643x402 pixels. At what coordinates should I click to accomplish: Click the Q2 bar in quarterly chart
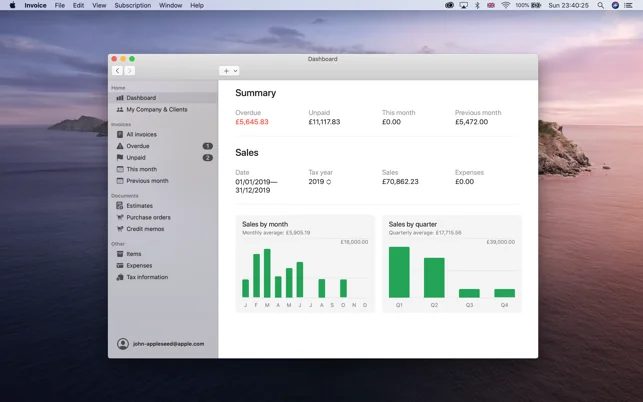point(434,278)
